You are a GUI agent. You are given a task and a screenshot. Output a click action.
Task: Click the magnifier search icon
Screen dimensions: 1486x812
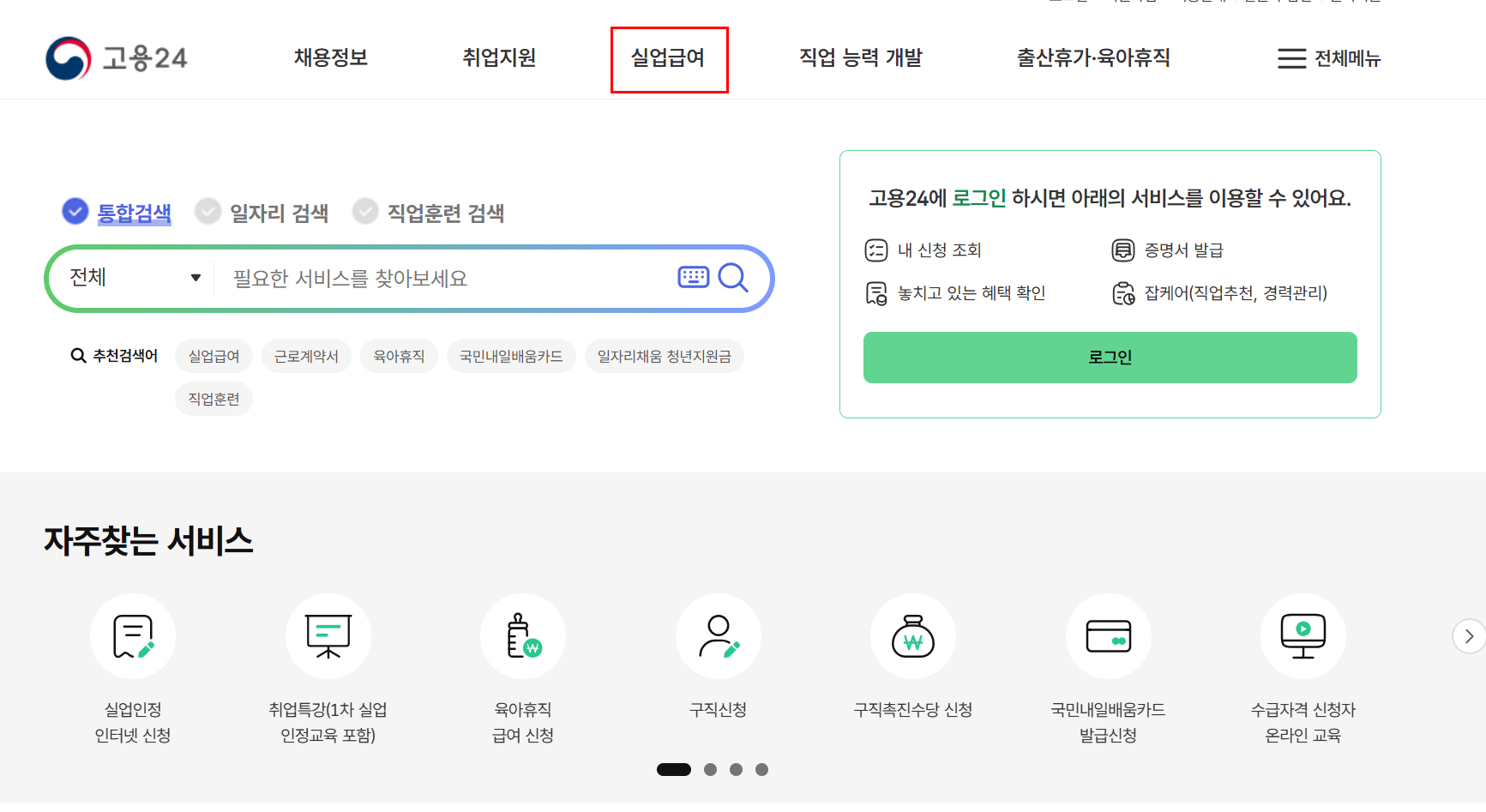tap(733, 278)
